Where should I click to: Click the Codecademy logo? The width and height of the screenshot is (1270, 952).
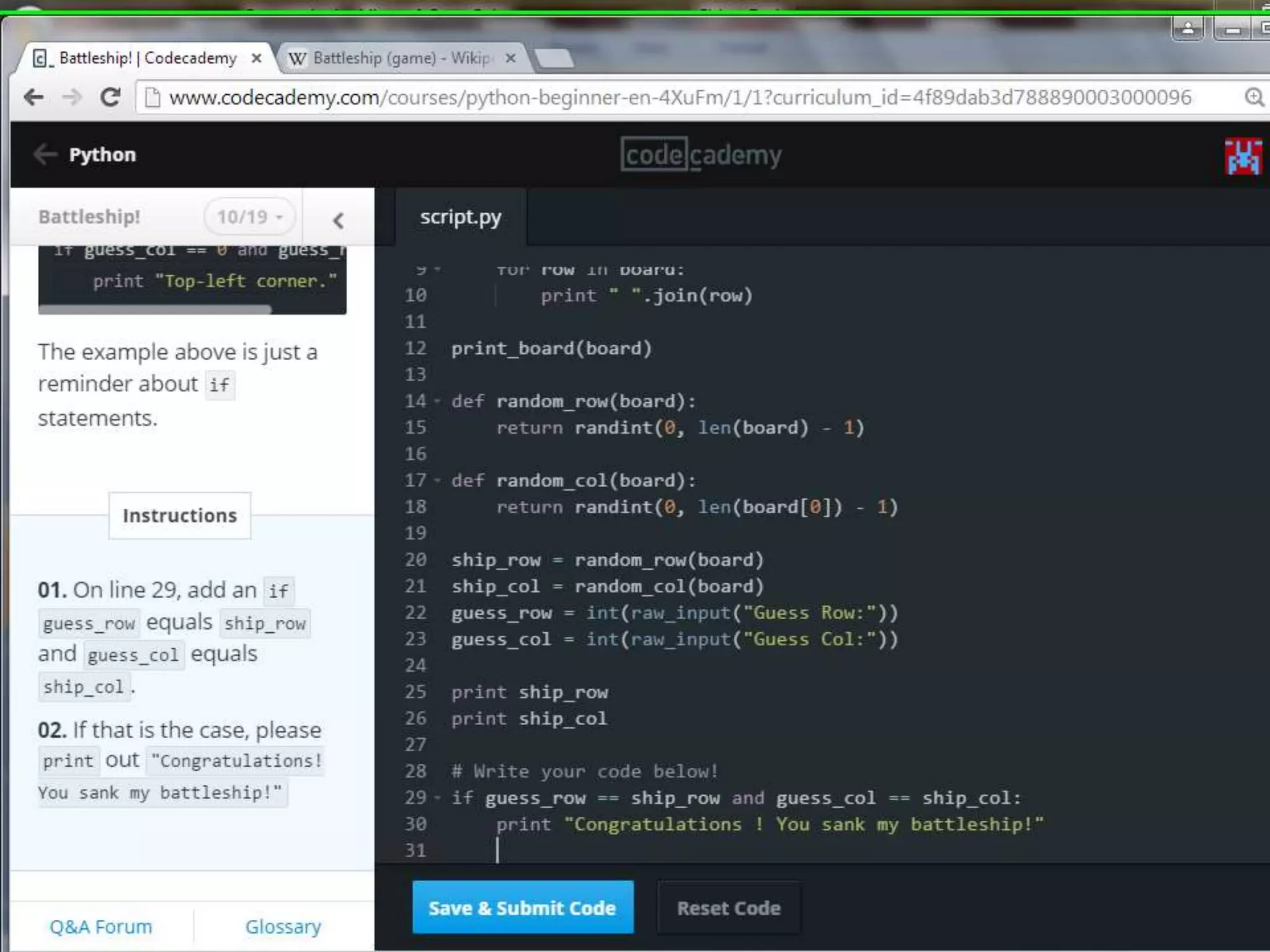click(x=700, y=155)
